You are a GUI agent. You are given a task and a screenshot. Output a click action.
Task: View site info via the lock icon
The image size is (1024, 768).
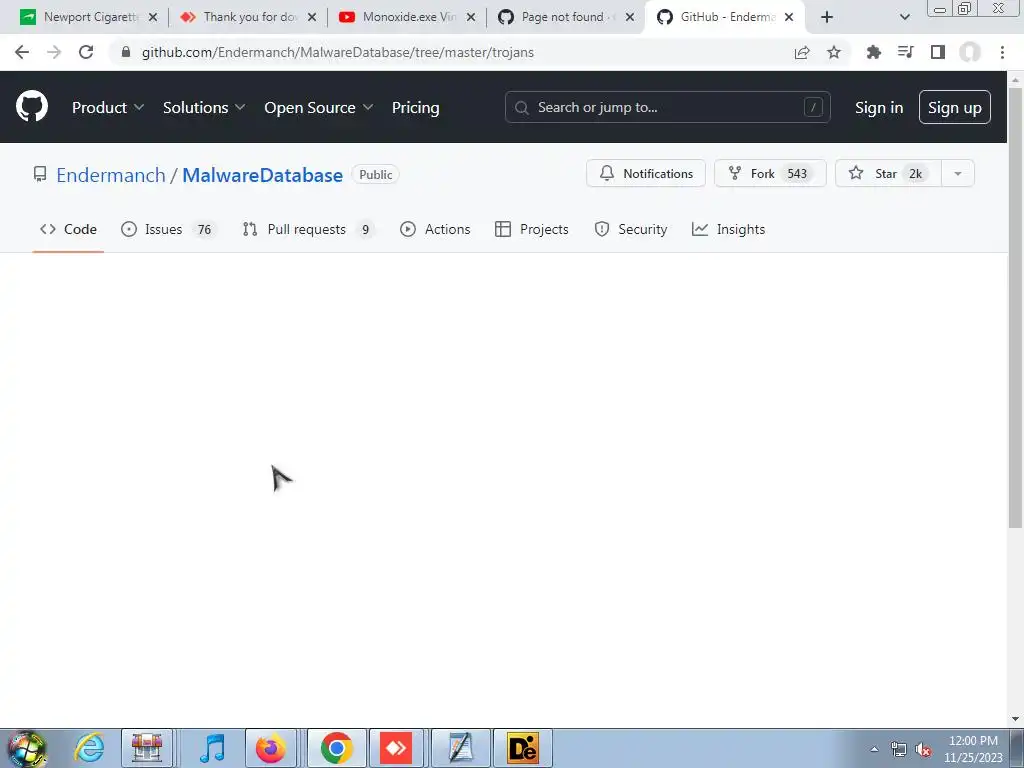(x=125, y=52)
